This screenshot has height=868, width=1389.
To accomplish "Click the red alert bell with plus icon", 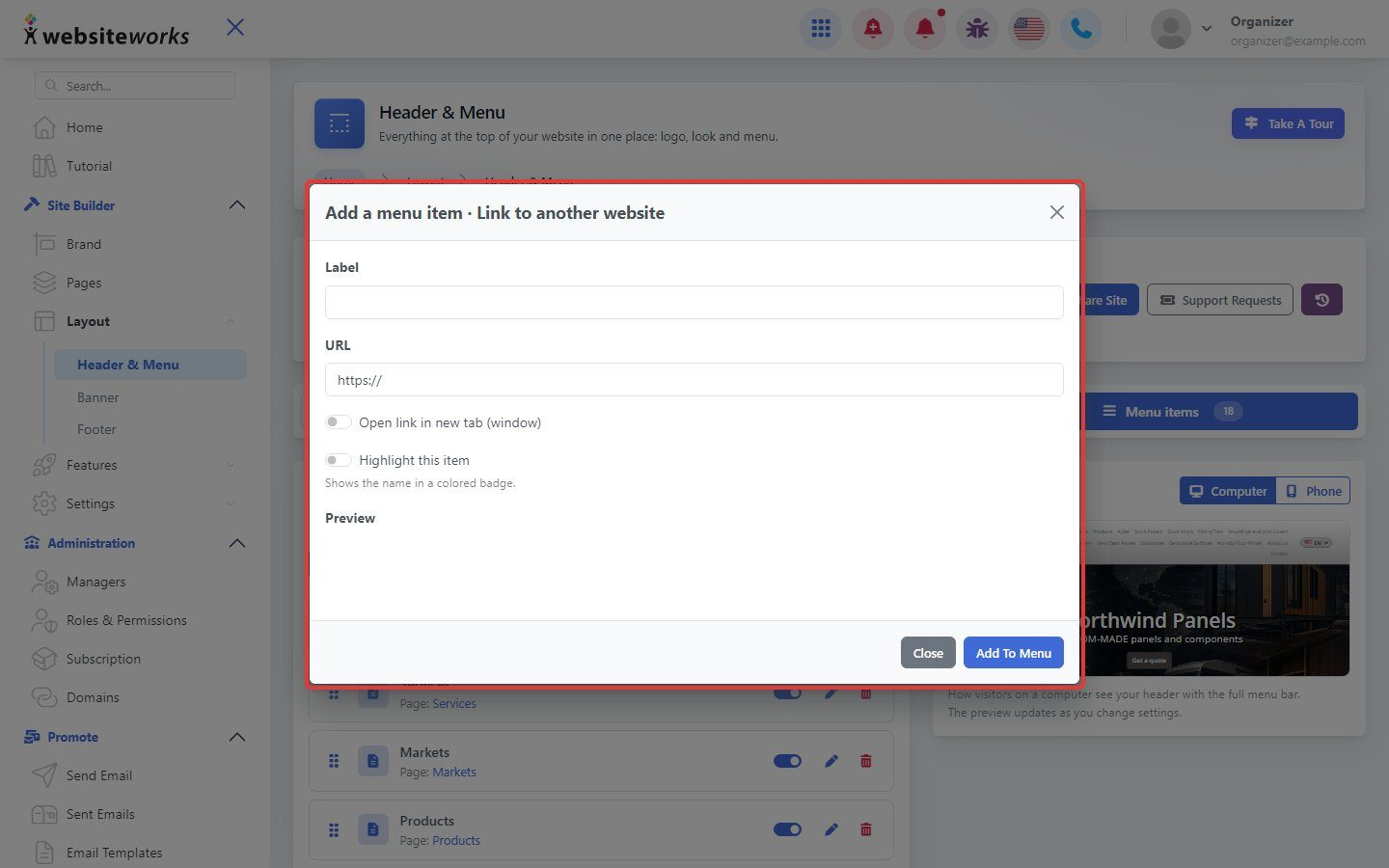I will point(873,29).
